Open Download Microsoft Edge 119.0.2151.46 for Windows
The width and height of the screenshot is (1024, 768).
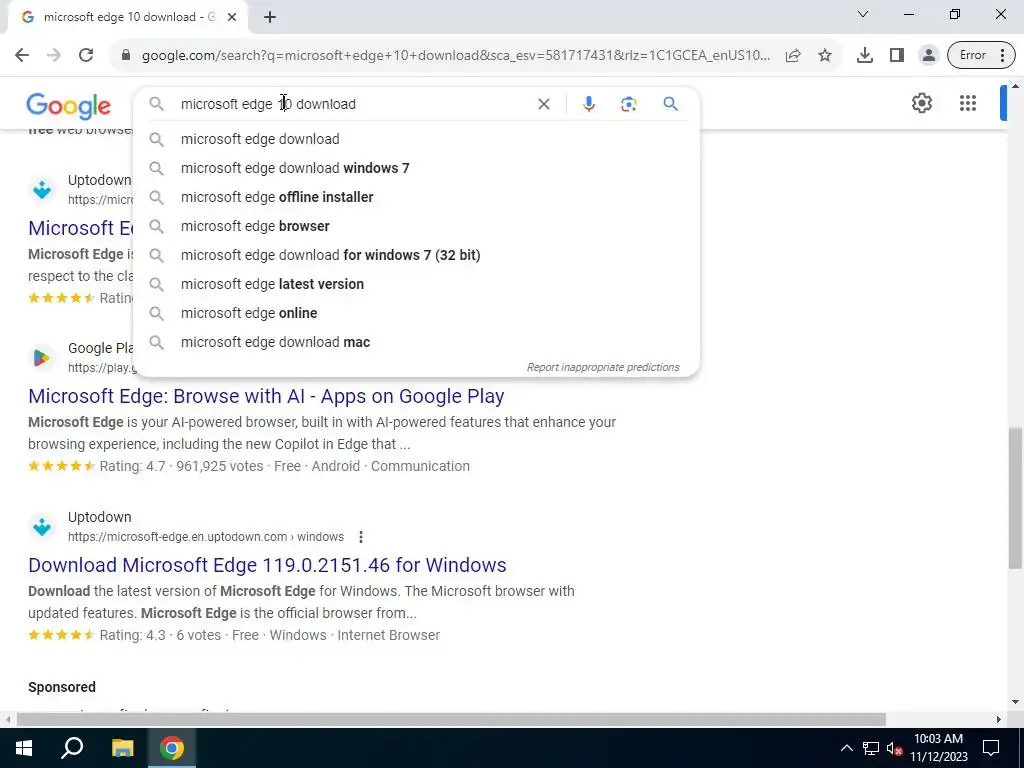click(x=267, y=565)
